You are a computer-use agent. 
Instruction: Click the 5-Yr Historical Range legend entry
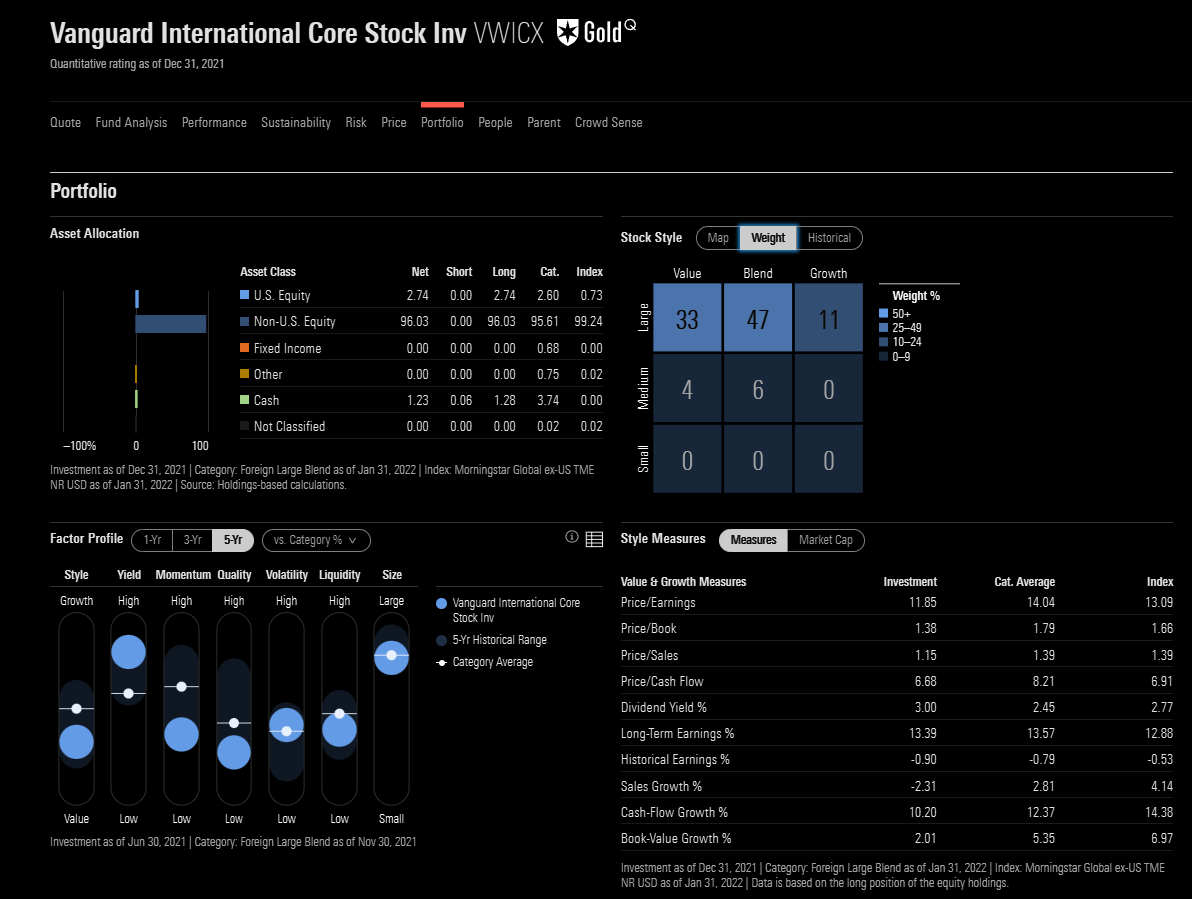(x=491, y=640)
